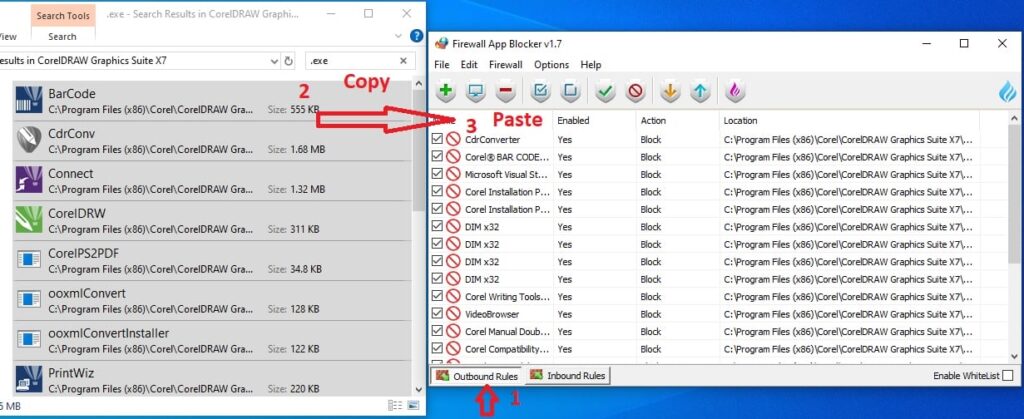Click scroll-up arrow in Firewall list
Image resolution: width=1024 pixels, height=419 pixels.
1014,119
